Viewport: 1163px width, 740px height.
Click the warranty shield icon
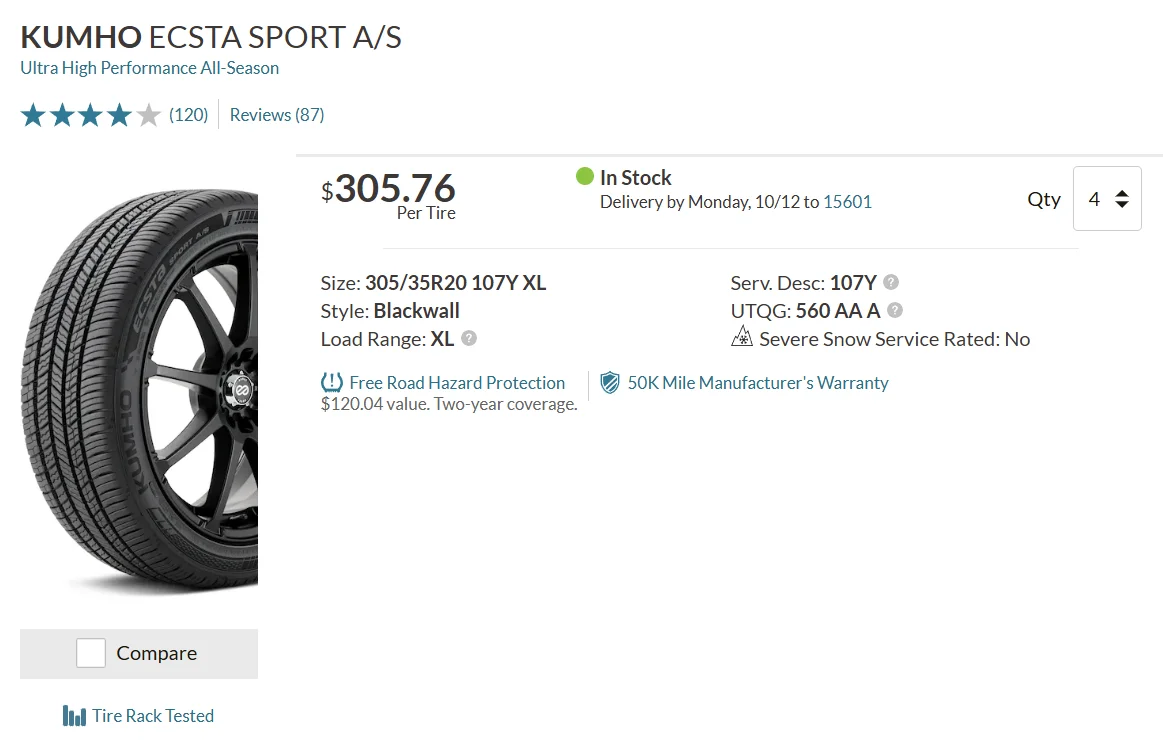(610, 383)
